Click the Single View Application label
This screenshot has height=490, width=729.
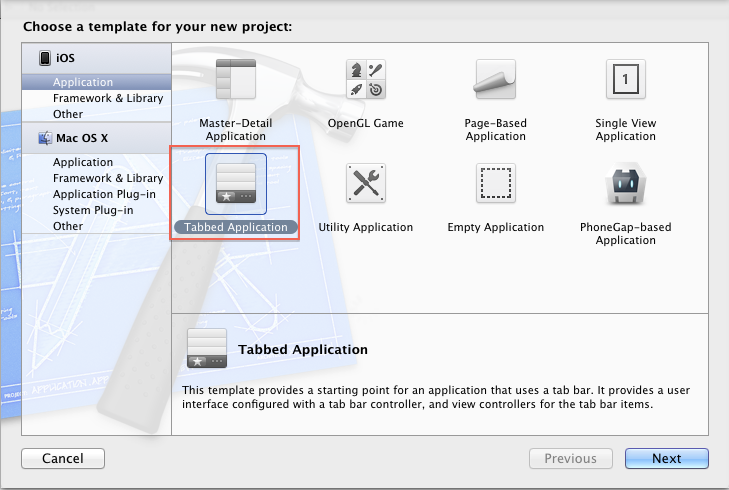coord(626,130)
